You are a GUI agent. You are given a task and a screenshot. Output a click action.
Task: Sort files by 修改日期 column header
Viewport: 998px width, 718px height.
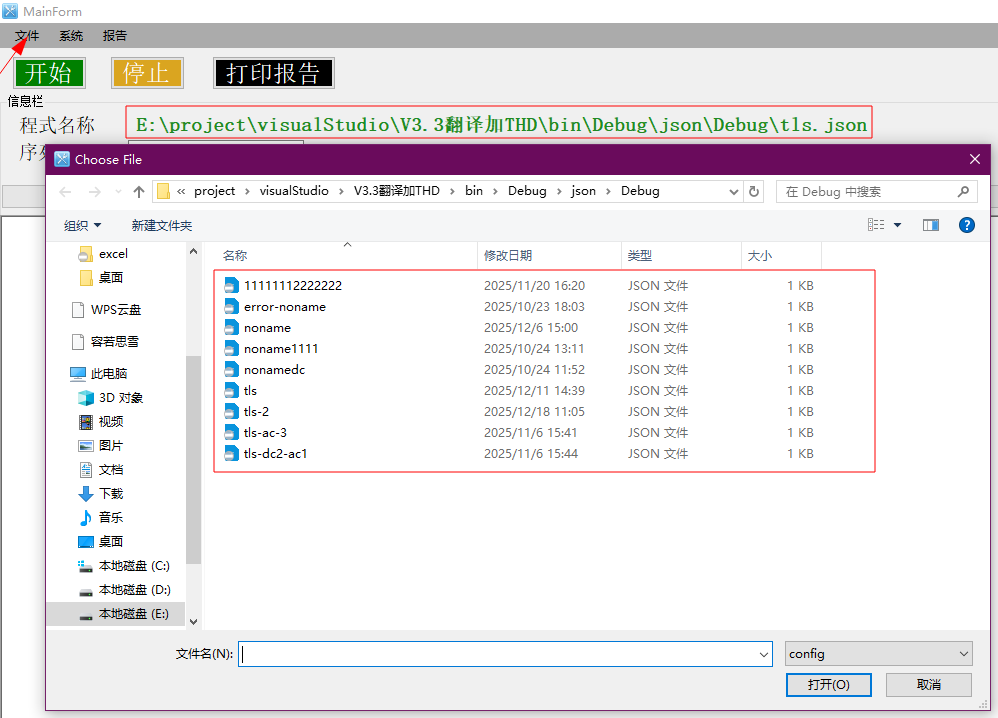(x=508, y=256)
